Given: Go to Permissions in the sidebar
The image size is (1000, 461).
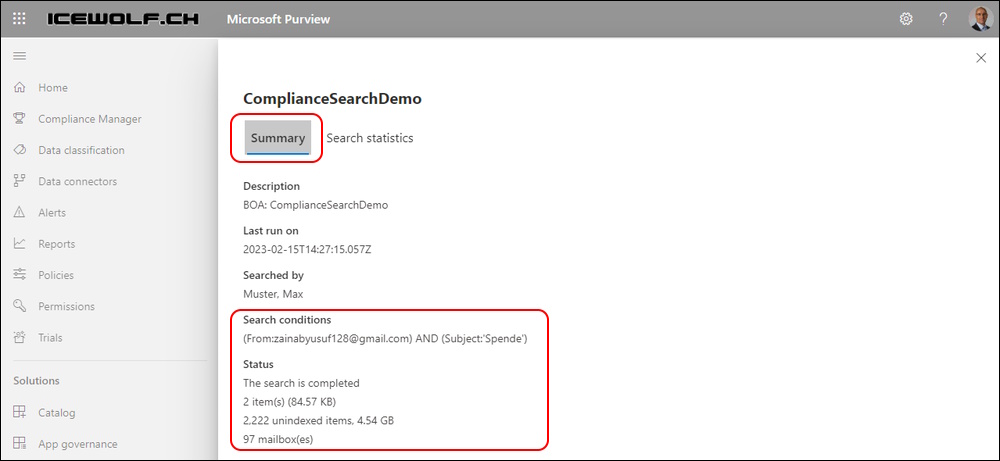Looking at the screenshot, I should coord(66,306).
